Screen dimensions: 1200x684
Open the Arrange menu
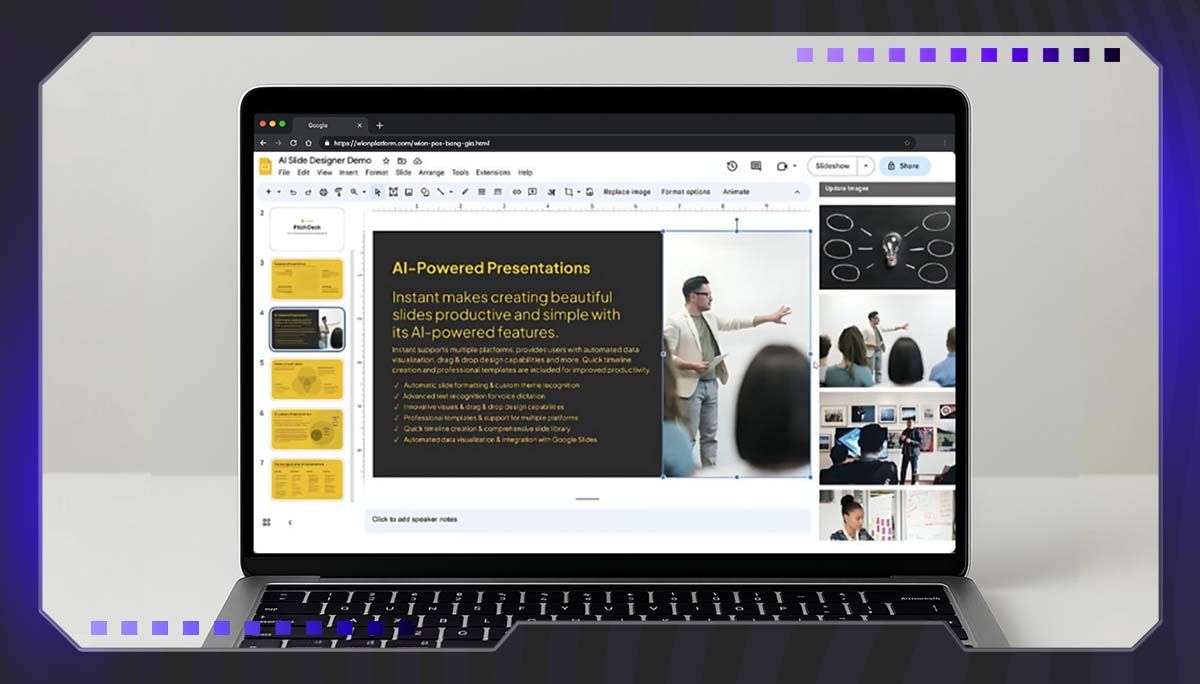coord(432,173)
